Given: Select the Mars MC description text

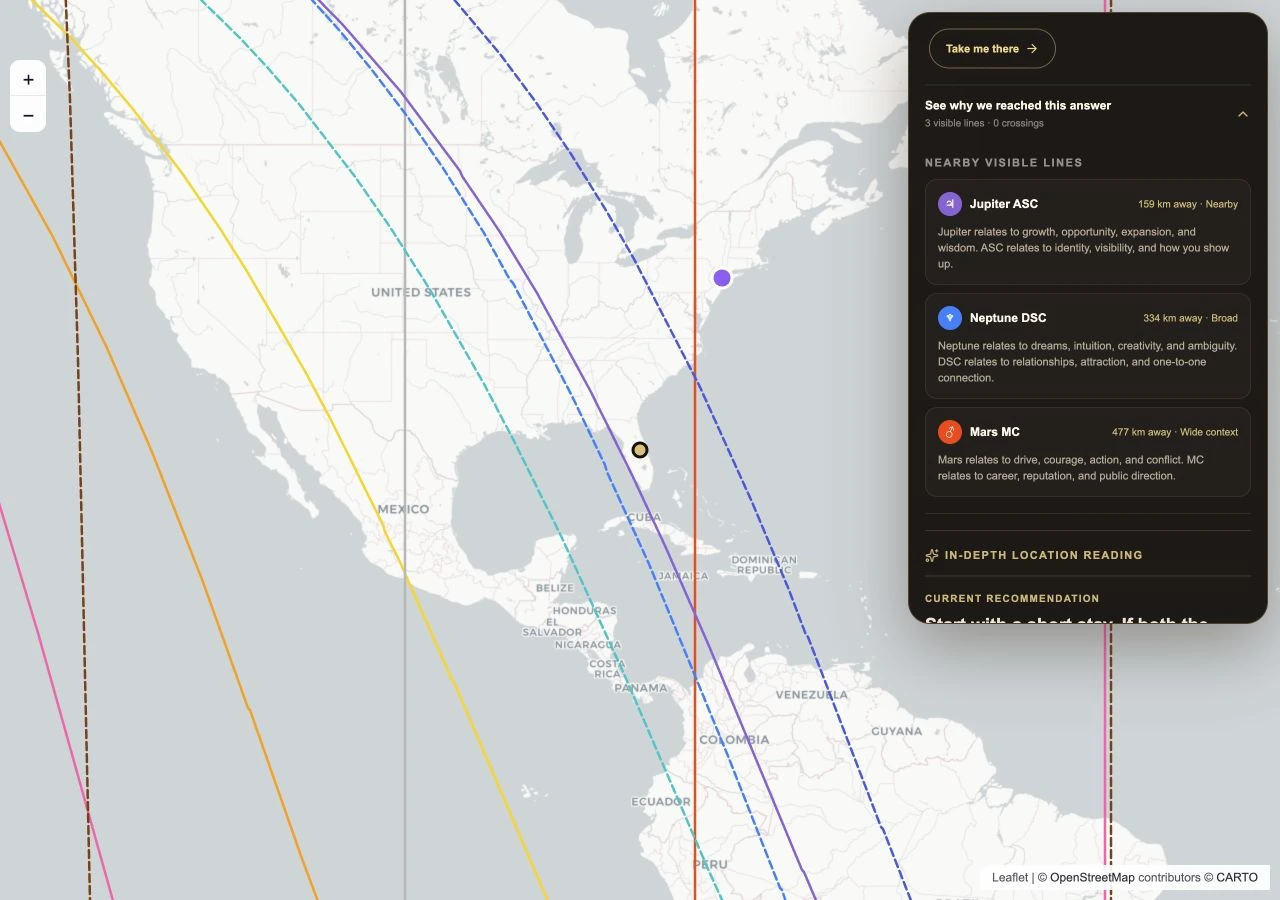Looking at the screenshot, I should 1071,468.
